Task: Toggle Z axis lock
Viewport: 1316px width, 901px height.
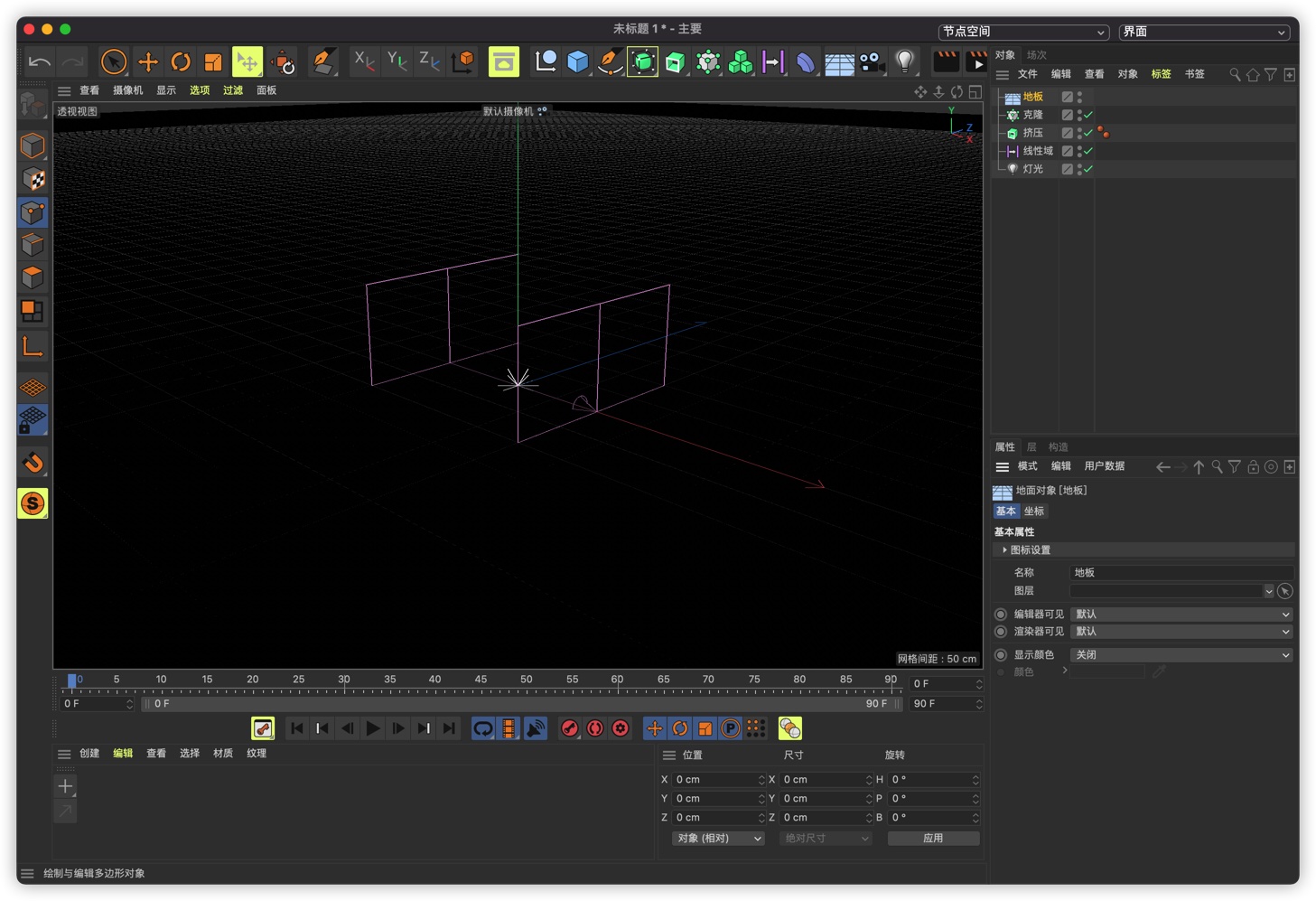Action: 430,61
